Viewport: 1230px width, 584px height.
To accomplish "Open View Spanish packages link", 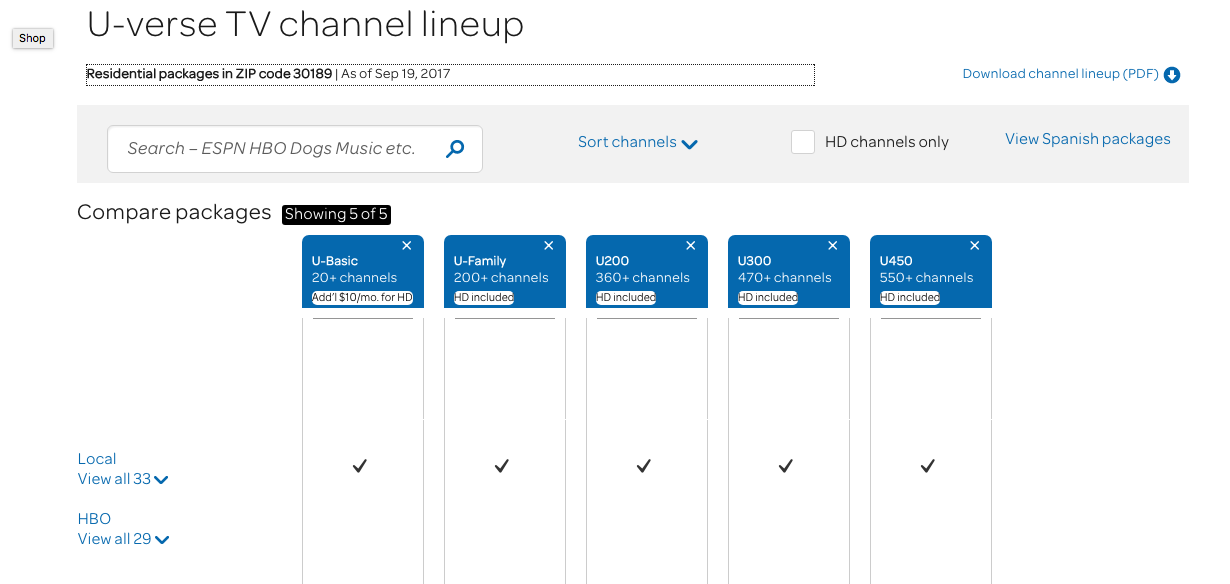I will click(1087, 139).
